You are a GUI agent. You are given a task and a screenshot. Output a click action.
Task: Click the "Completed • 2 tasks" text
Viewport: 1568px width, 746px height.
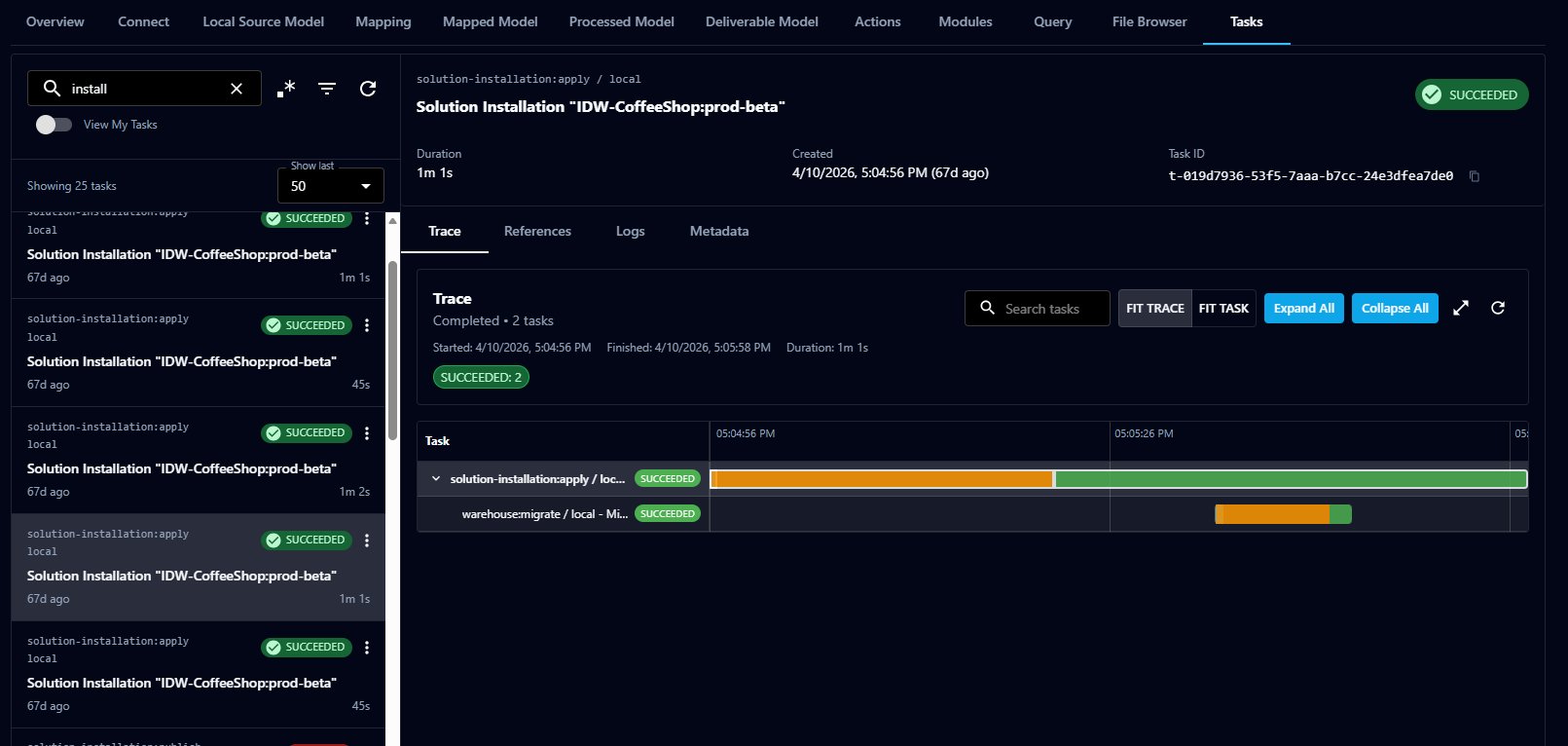coord(493,320)
